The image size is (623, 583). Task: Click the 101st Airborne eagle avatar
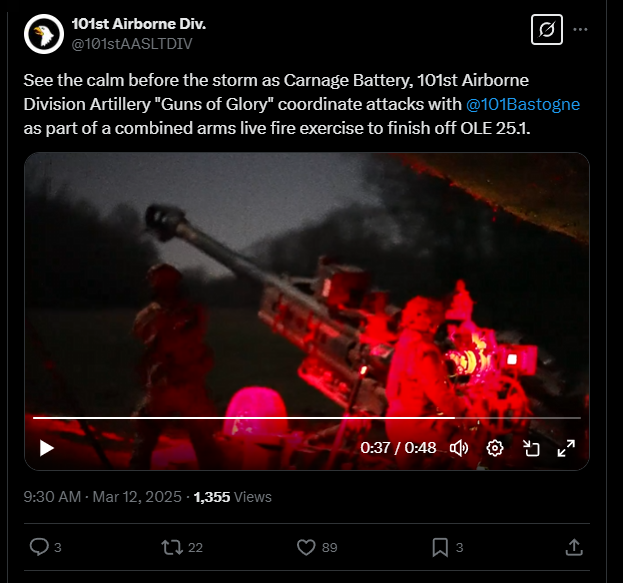[44, 34]
